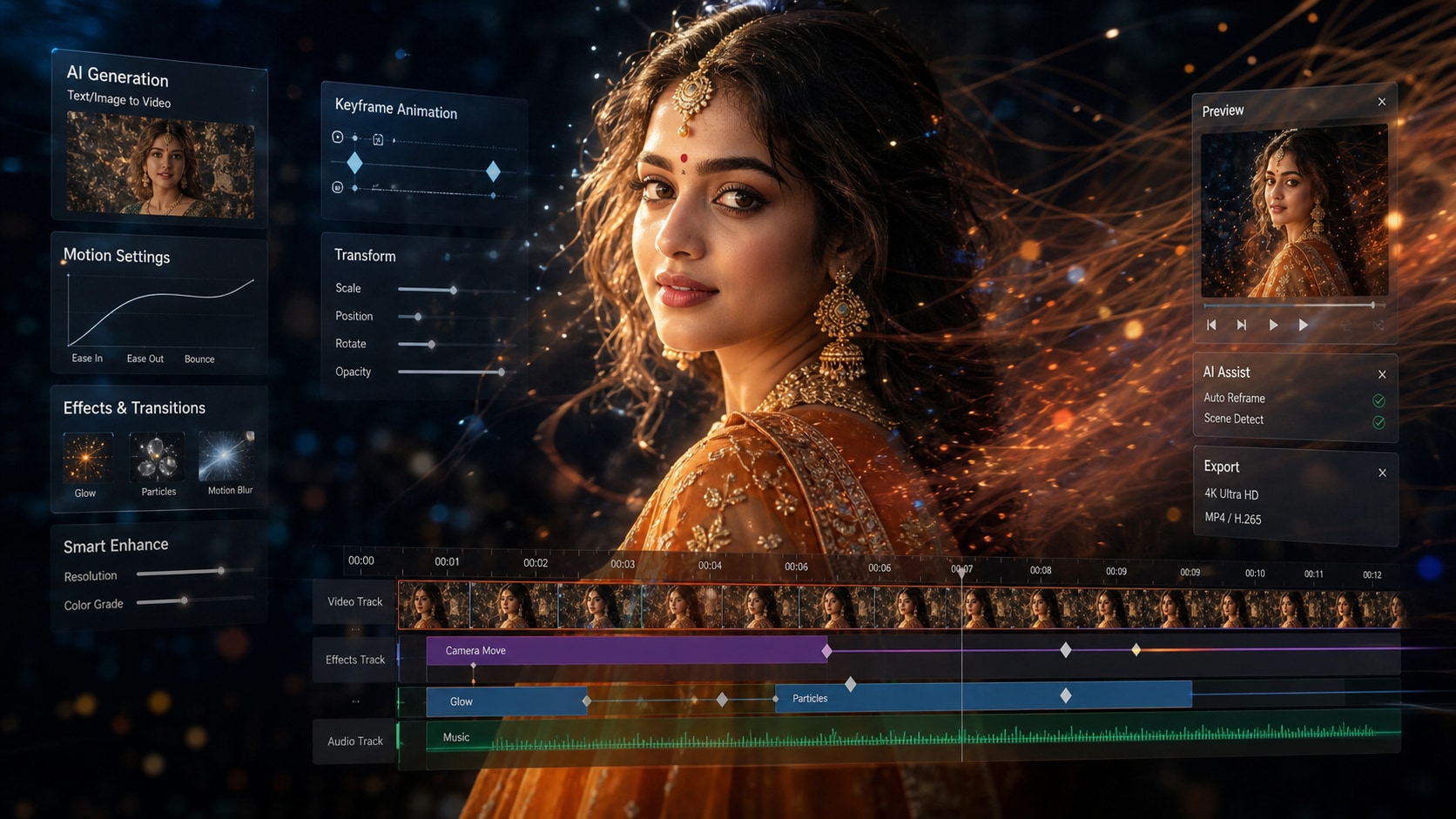This screenshot has height=819, width=1456.
Task: Select the Glow effect thumbnail
Action: pos(87,457)
